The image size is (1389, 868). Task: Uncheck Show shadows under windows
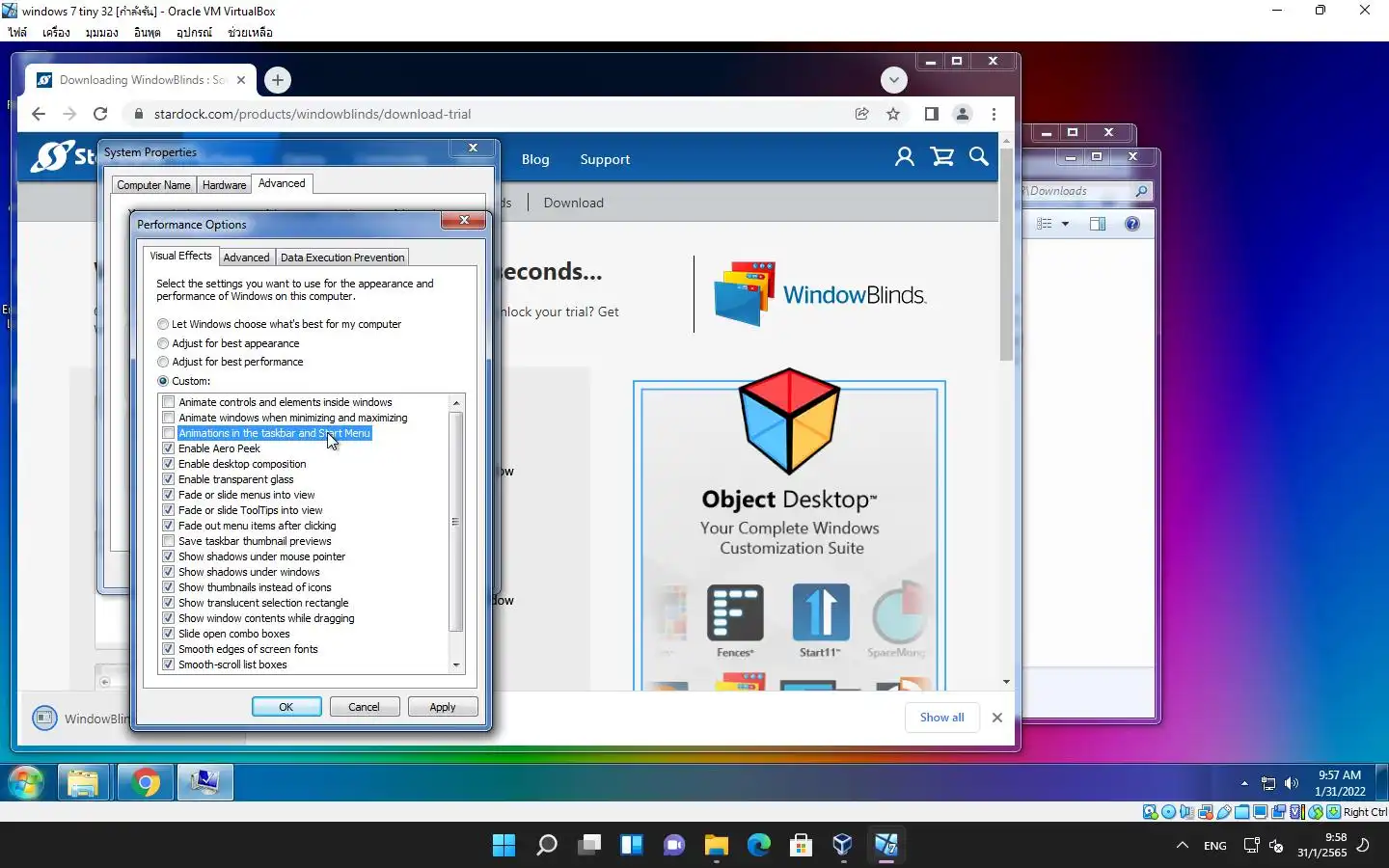coord(169,572)
